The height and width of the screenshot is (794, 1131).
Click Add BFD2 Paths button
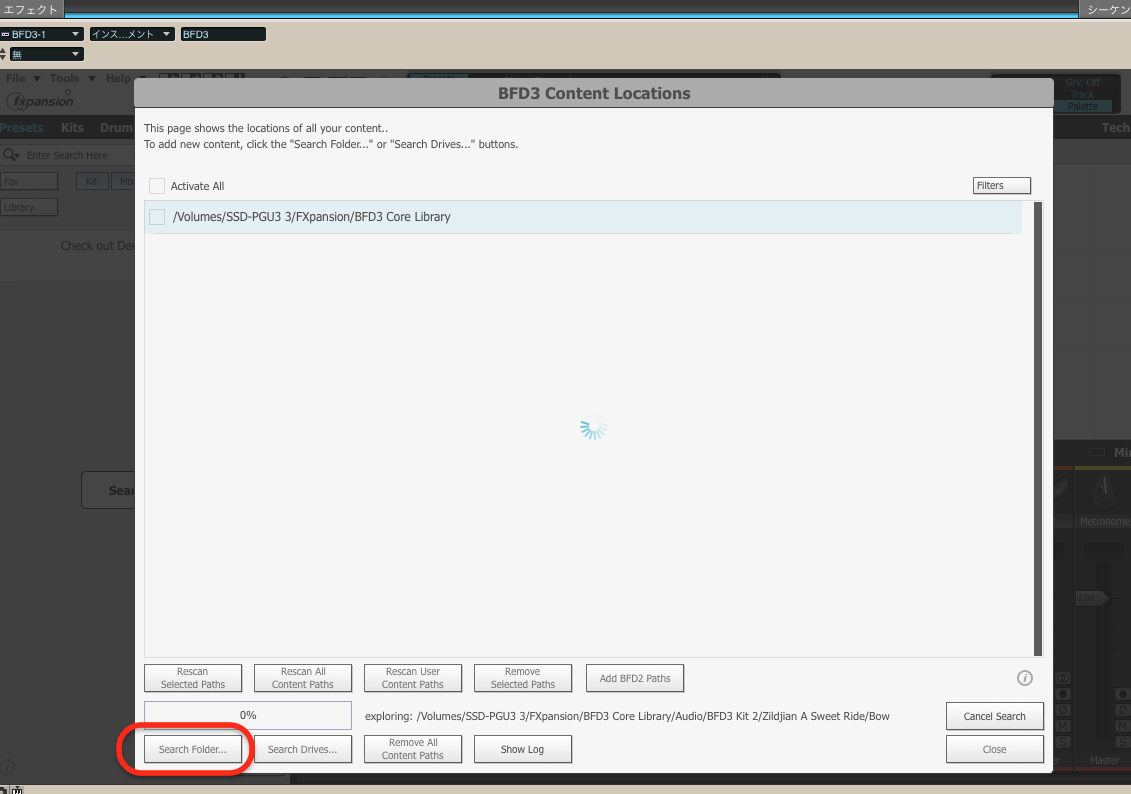pos(635,678)
